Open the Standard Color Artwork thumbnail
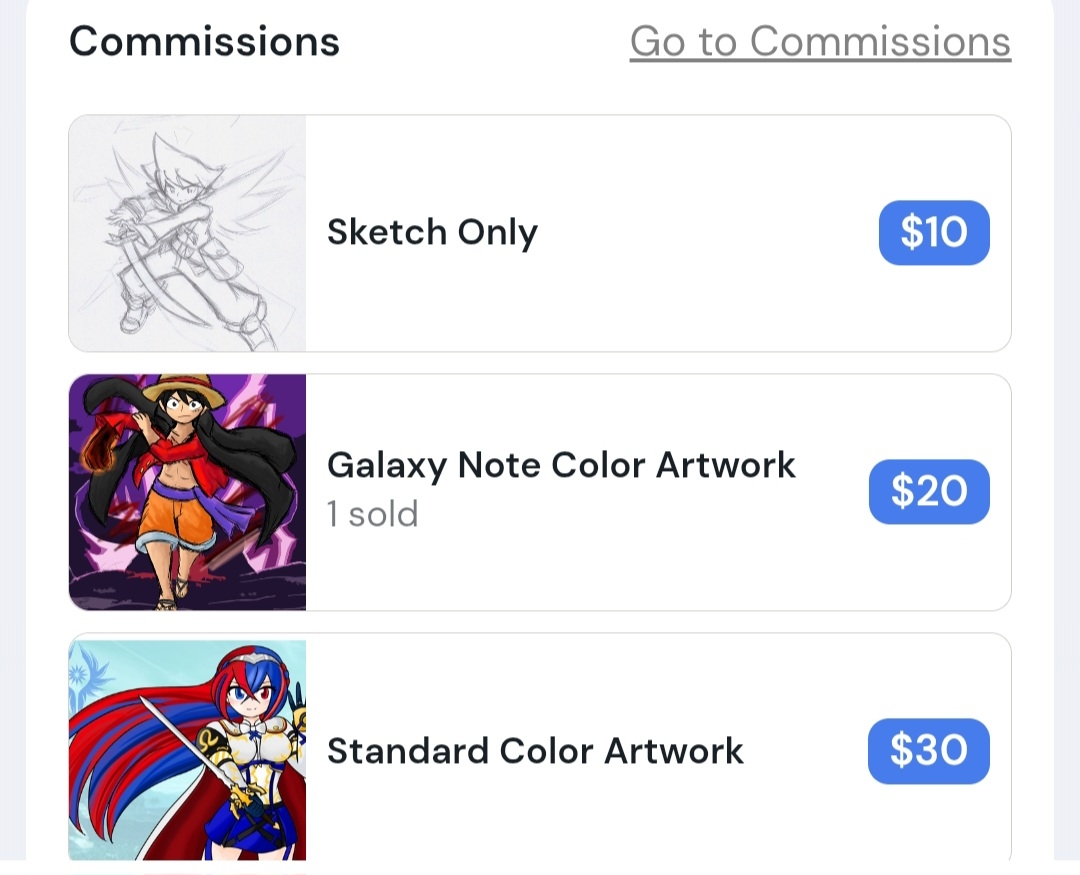 (x=187, y=750)
